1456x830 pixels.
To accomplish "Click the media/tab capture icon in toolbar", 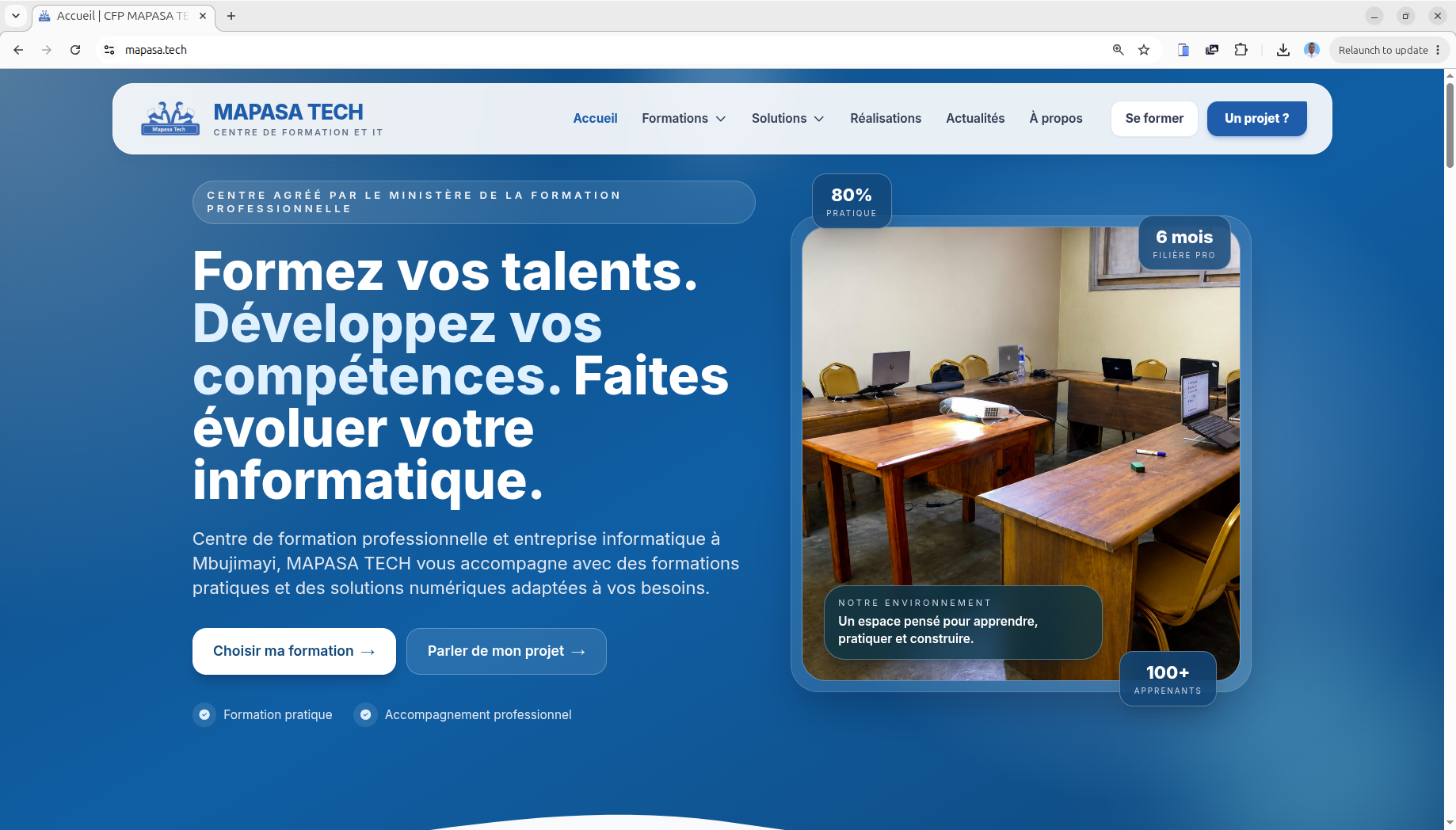I will pyautogui.click(x=1212, y=50).
